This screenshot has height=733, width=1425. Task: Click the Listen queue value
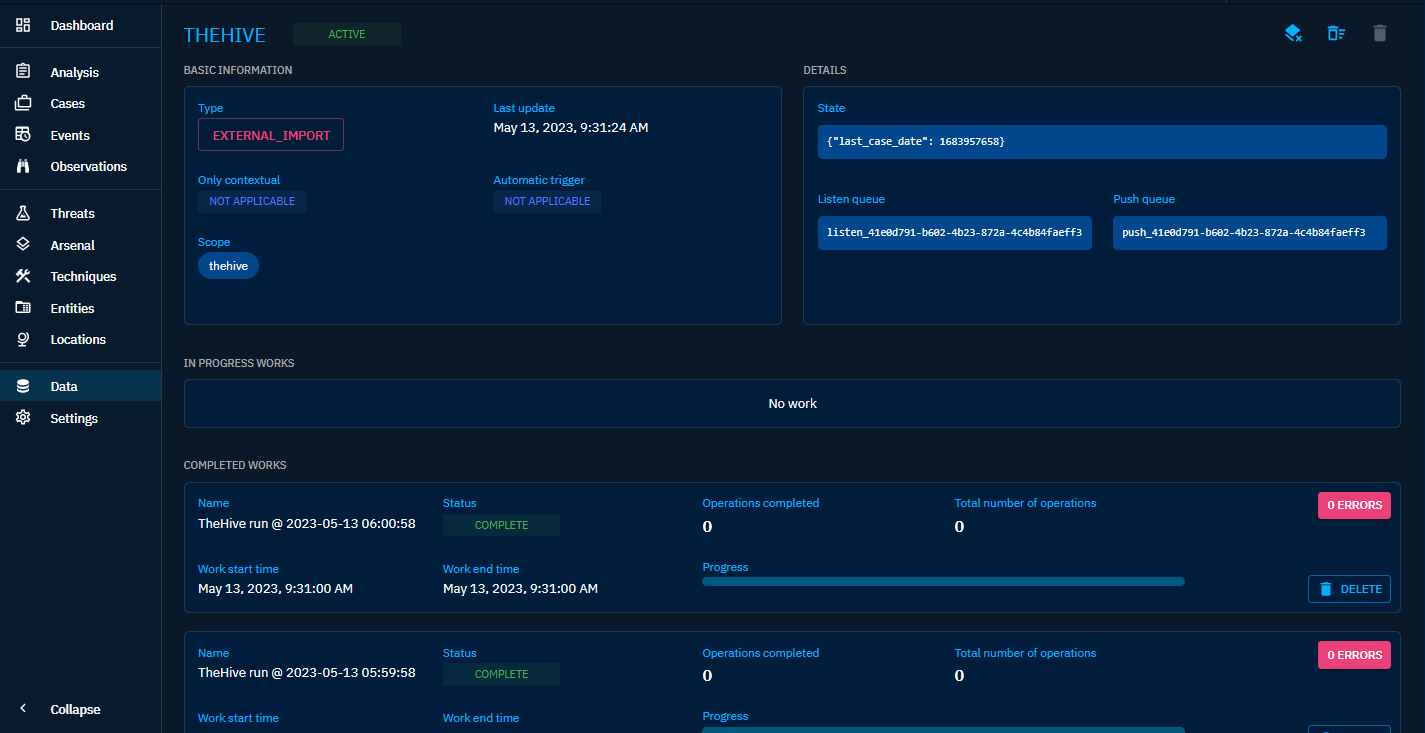(954, 233)
